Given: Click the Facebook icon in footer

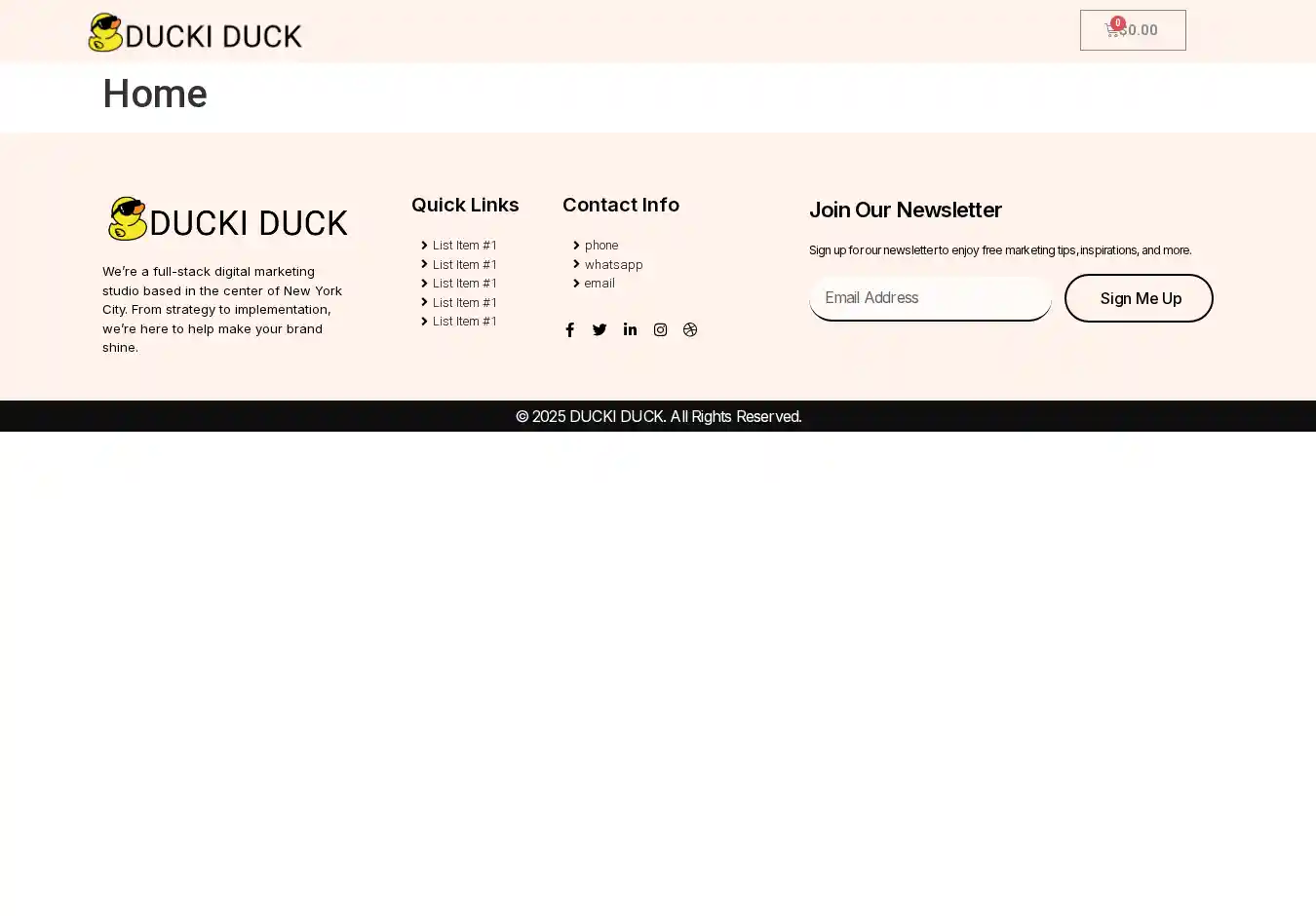Looking at the screenshot, I should point(570,330).
